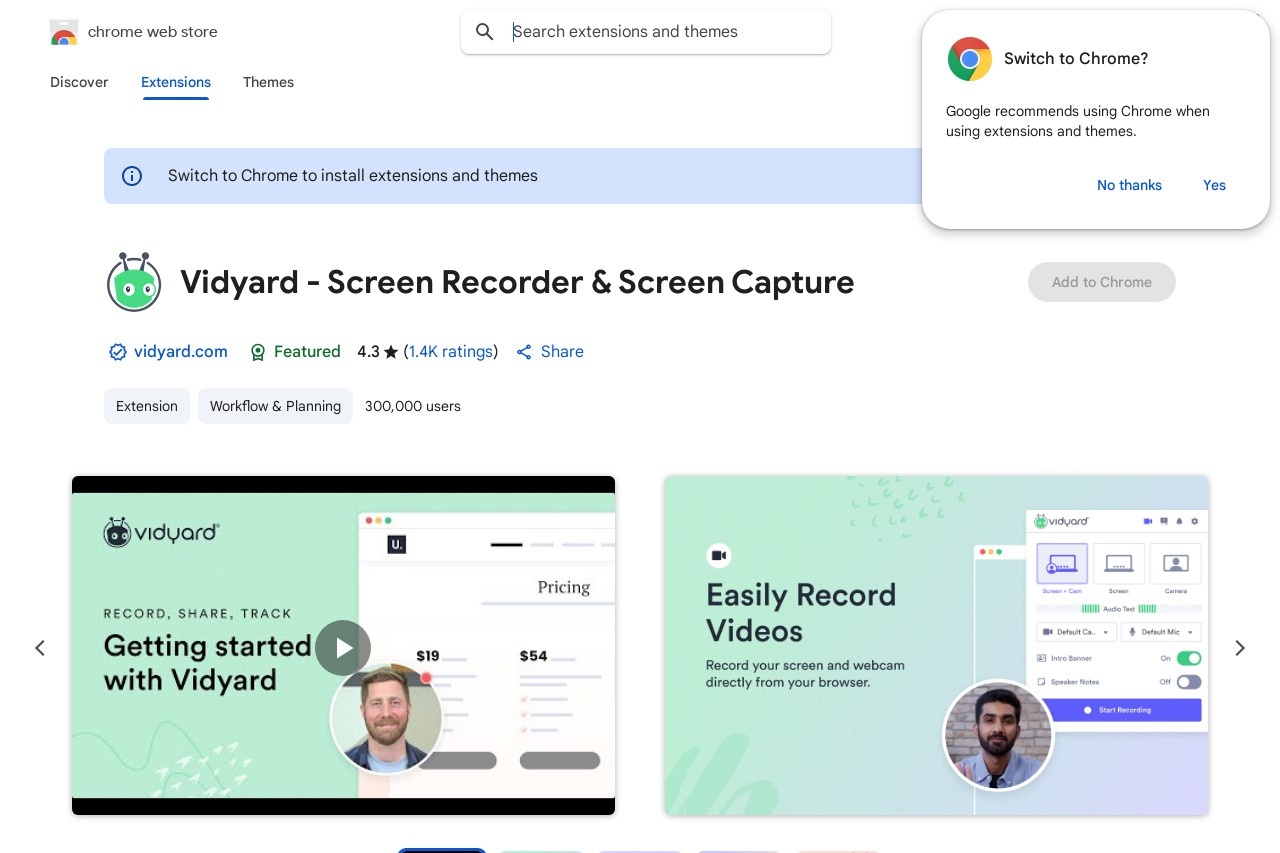1280x853 pixels.
Task: Focus the Search extensions and themes field
Action: 646,32
